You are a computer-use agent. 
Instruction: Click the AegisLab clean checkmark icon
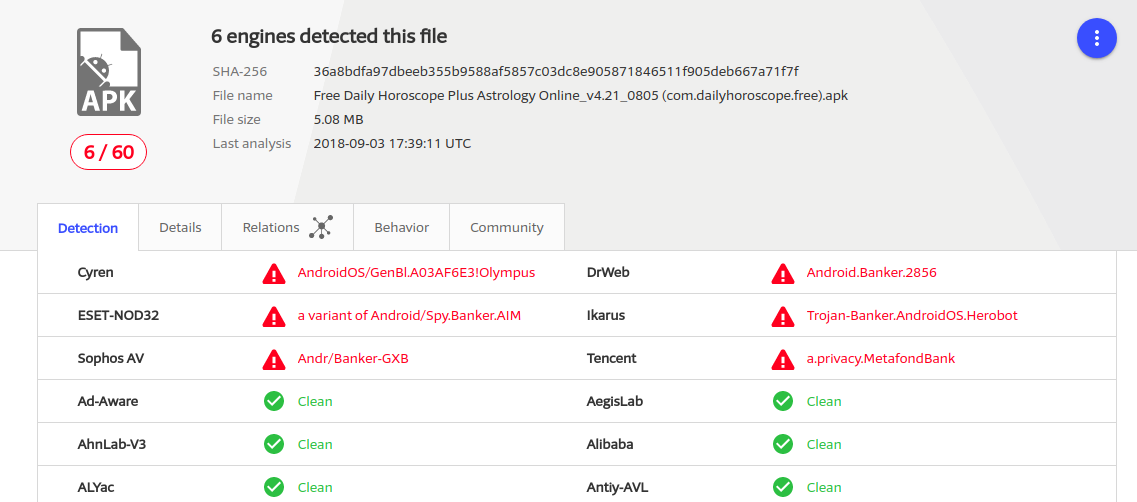pos(782,401)
